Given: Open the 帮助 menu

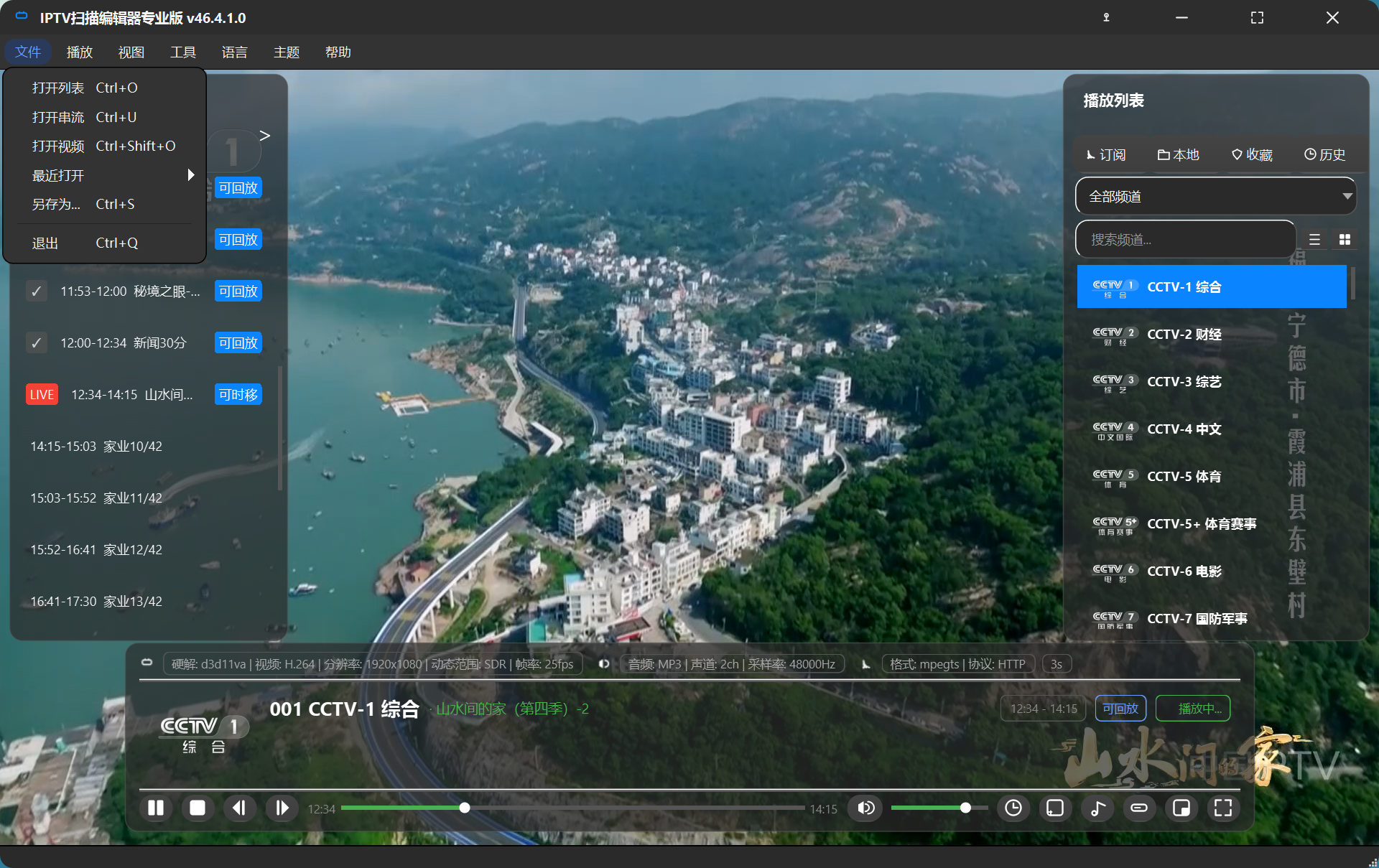Looking at the screenshot, I should (x=338, y=52).
